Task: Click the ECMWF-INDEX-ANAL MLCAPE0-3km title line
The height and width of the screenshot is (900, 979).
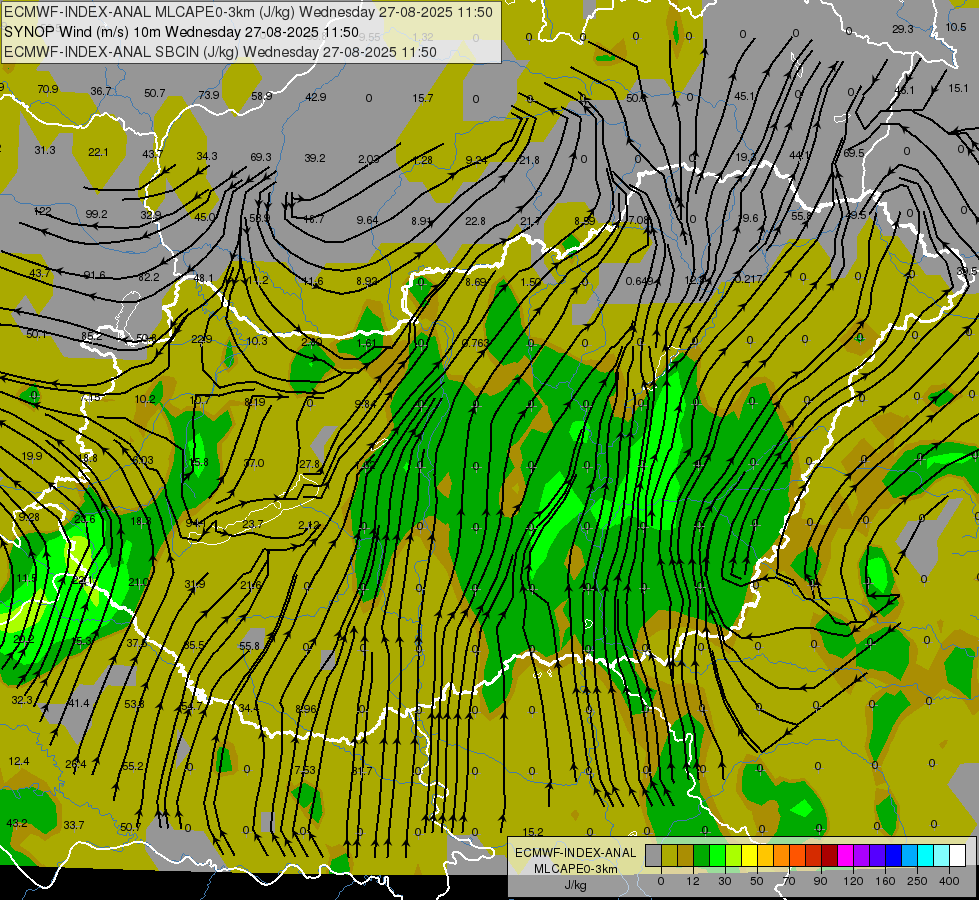Action: pyautogui.click(x=248, y=12)
